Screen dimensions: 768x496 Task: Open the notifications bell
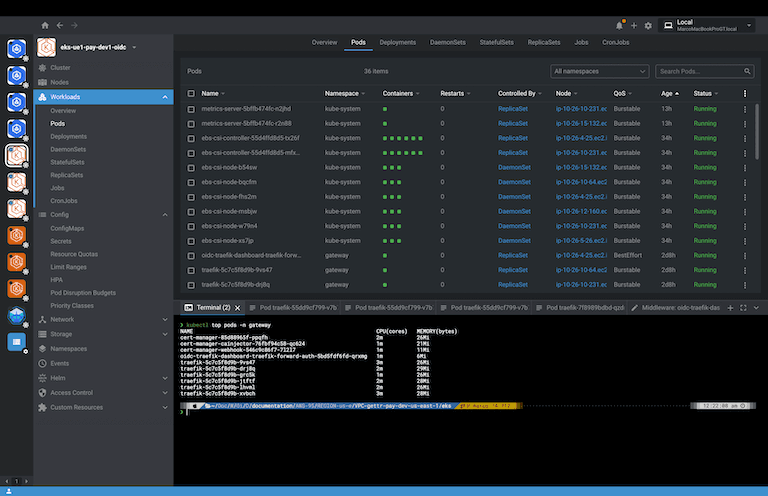[x=620, y=25]
